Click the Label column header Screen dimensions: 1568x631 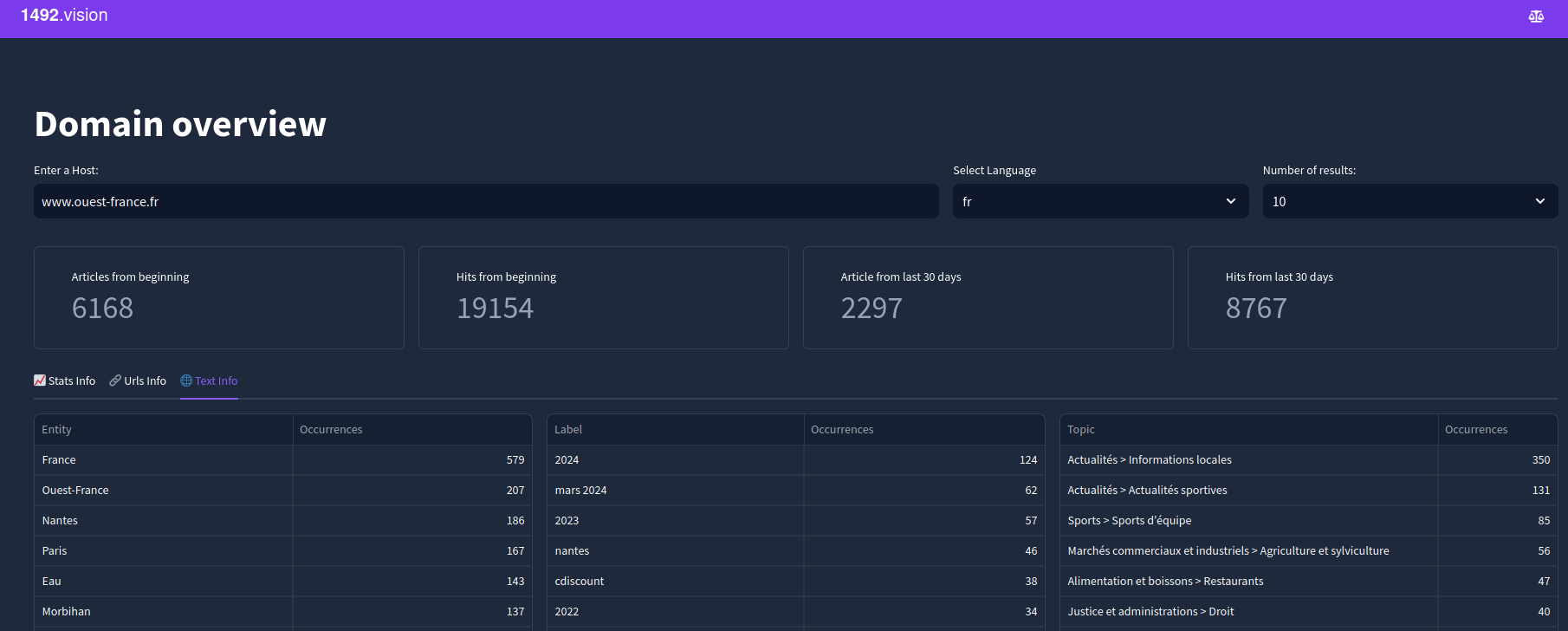point(568,430)
